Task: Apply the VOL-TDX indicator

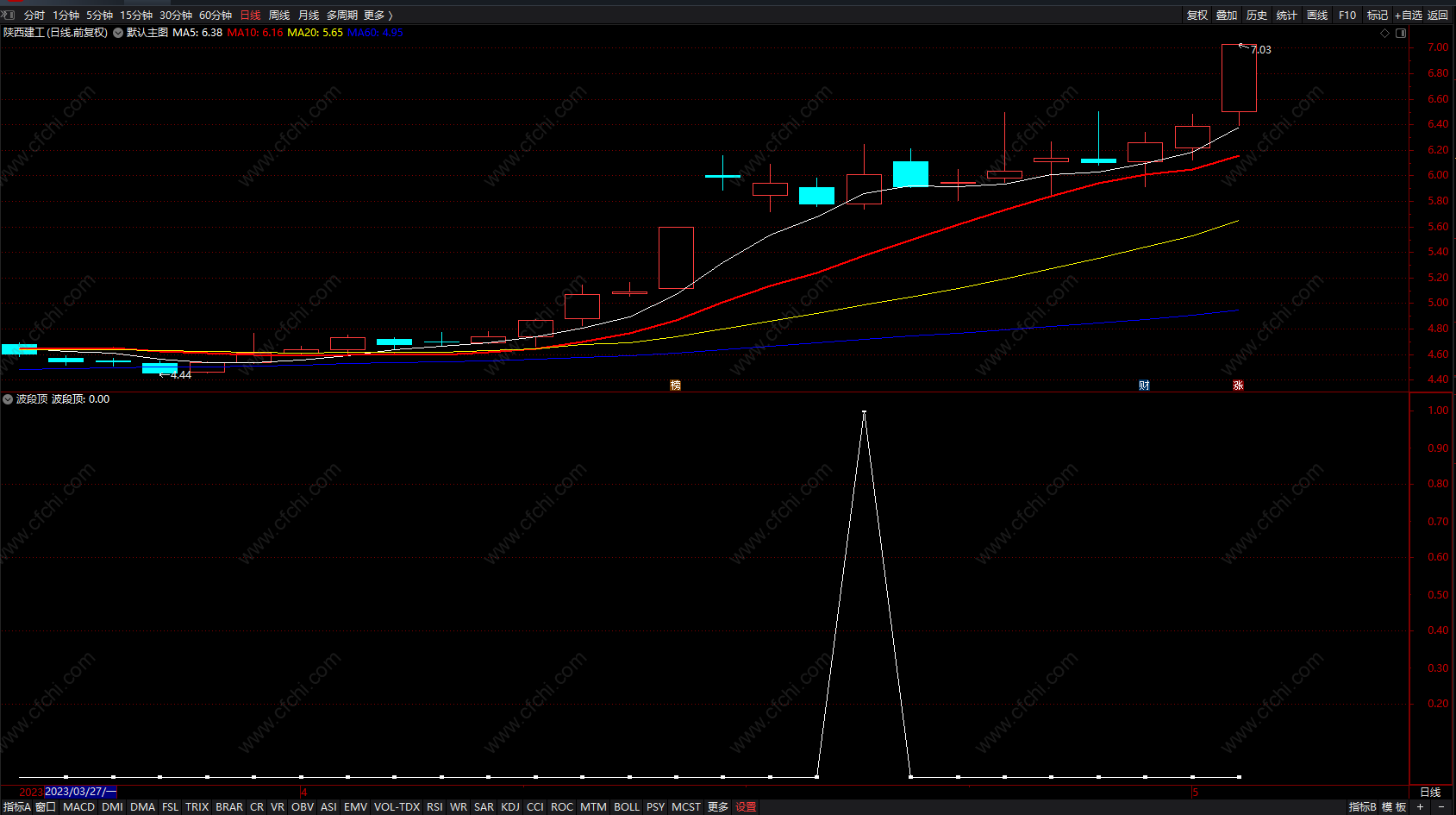Action: (397, 807)
